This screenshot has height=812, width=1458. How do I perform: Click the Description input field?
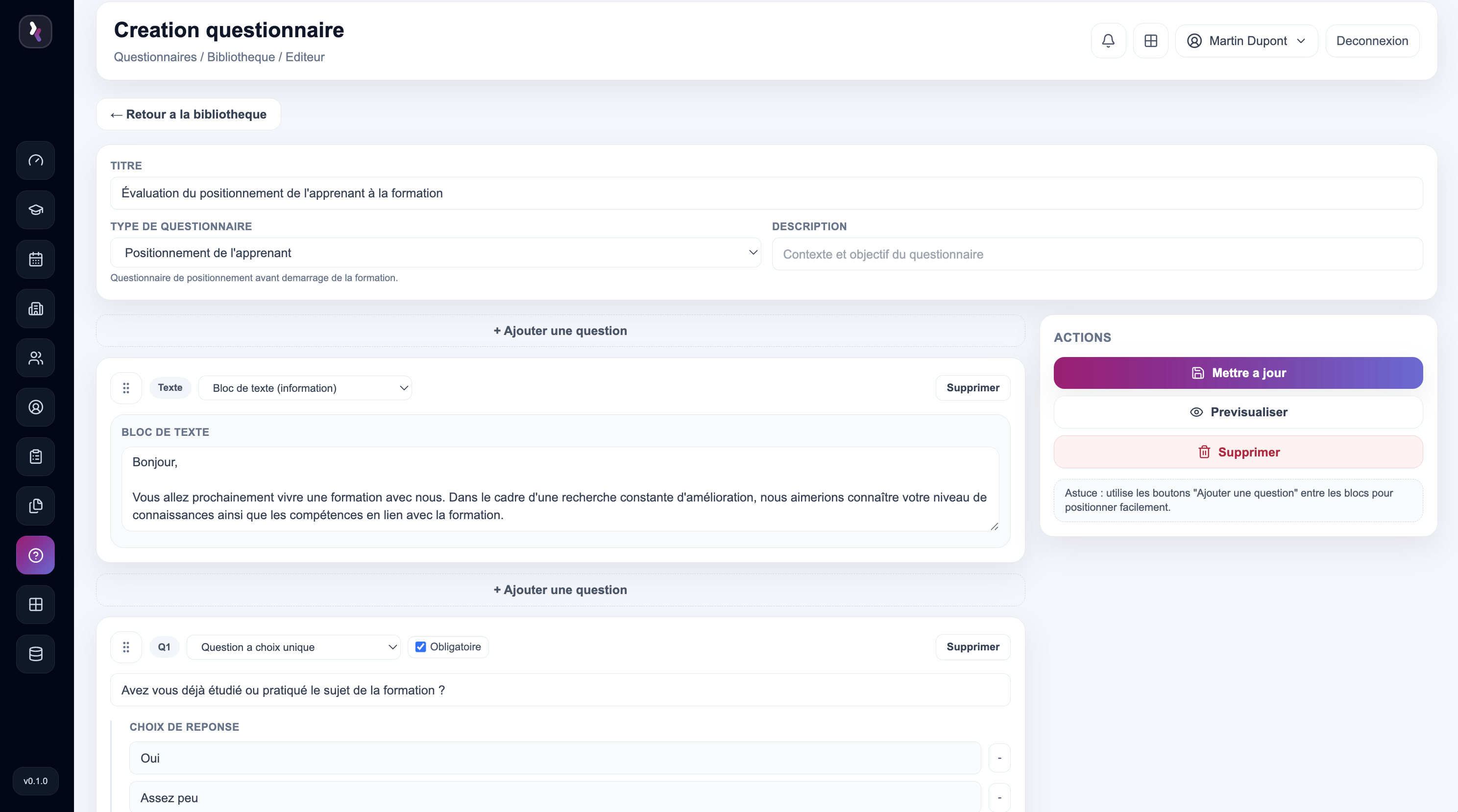click(x=1097, y=254)
